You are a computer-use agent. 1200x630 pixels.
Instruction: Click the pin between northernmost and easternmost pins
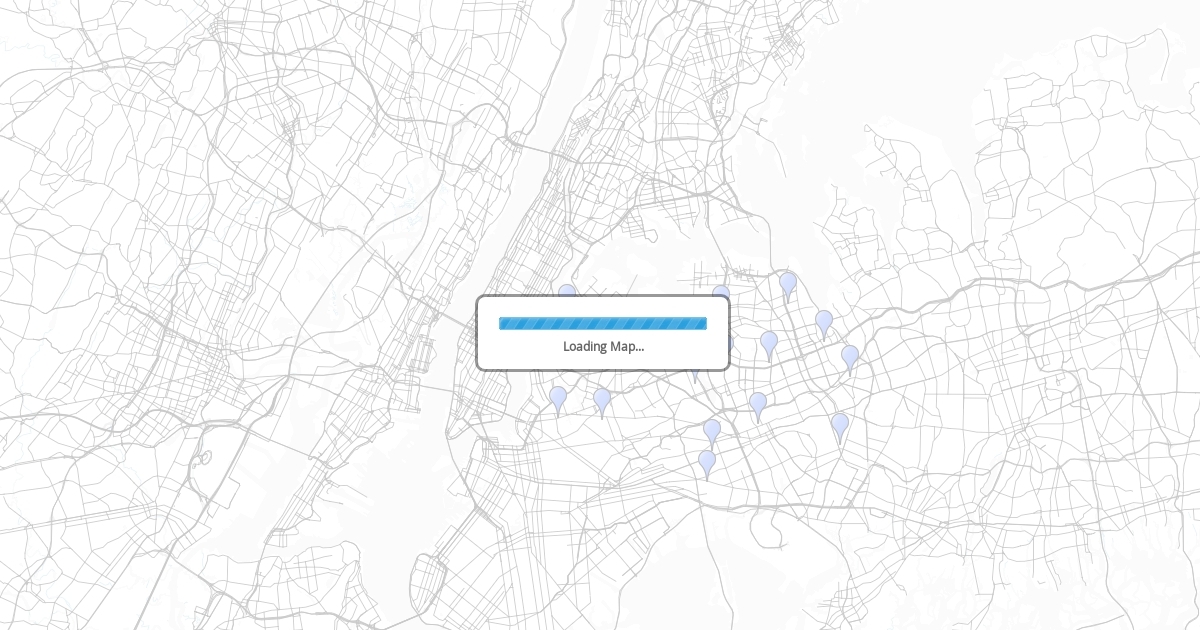[824, 322]
